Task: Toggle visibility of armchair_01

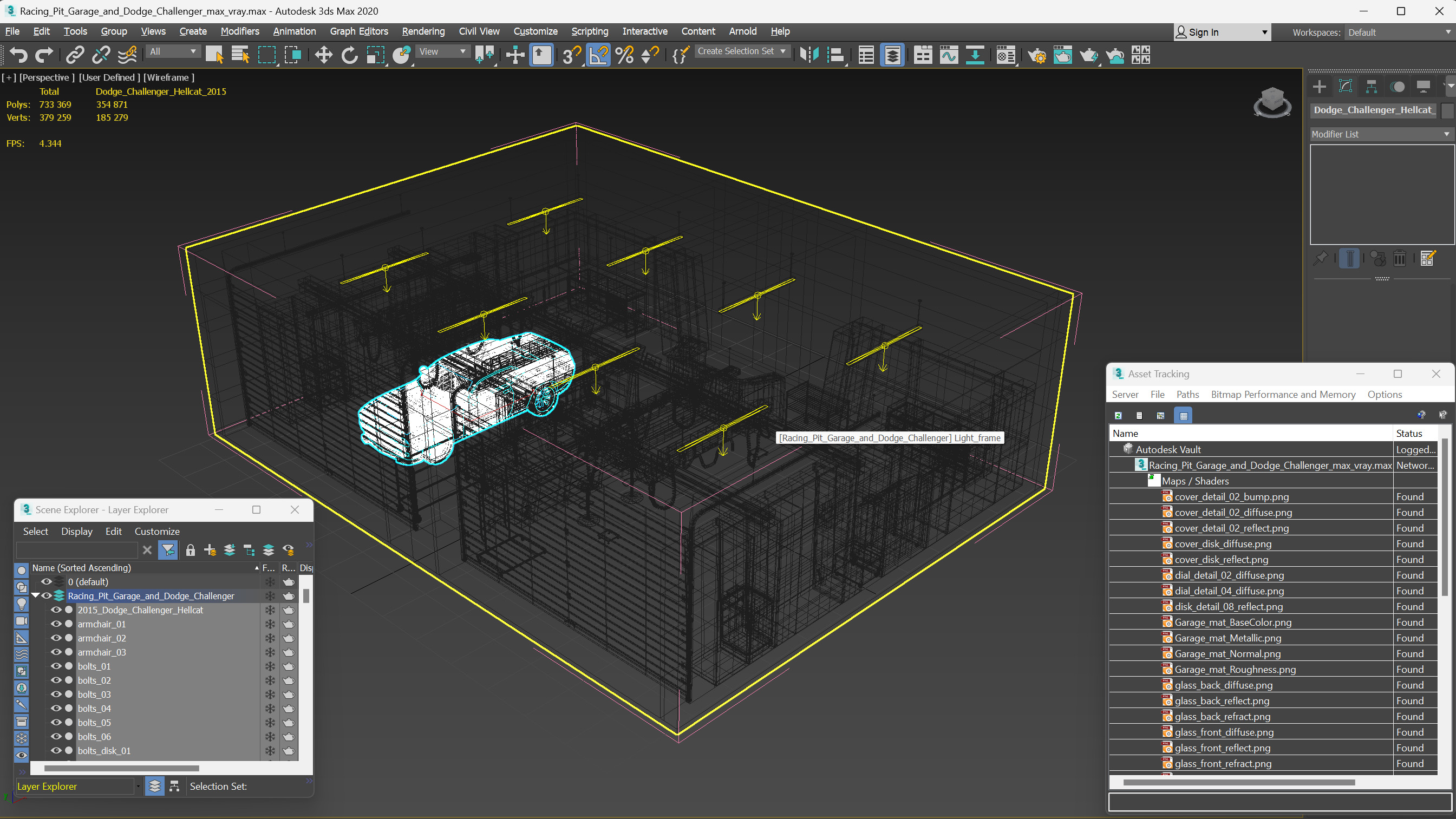Action: point(56,624)
